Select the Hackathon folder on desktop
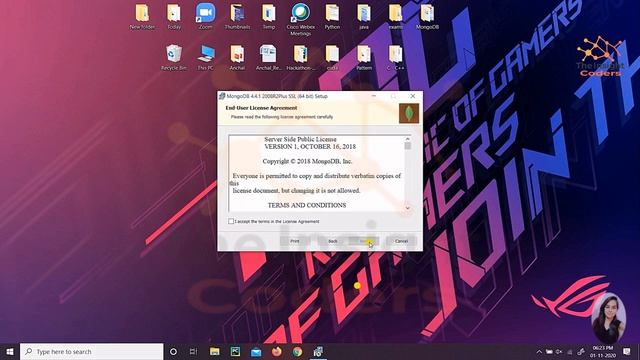The image size is (640, 360). (300, 58)
